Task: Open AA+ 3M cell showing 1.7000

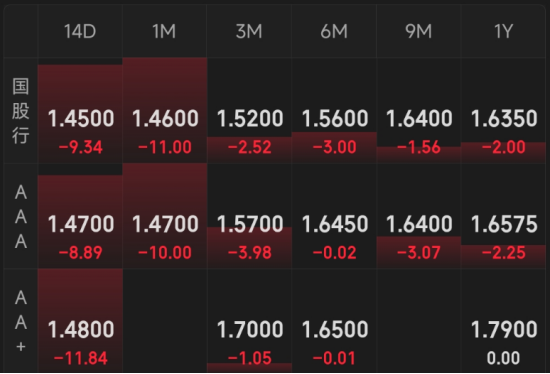Action: click(249, 321)
